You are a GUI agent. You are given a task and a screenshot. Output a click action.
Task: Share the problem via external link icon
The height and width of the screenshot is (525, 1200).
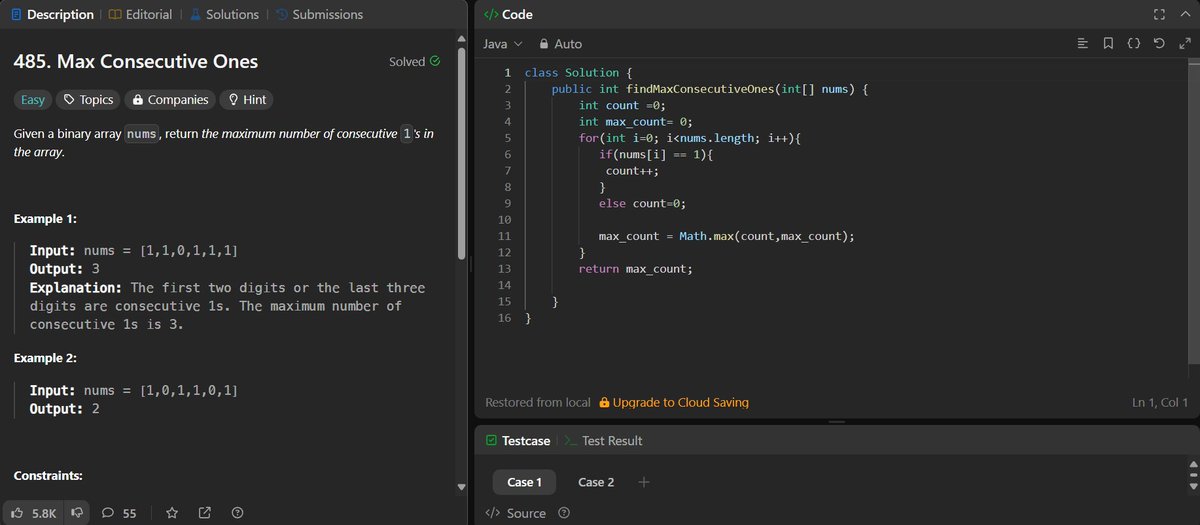[x=205, y=512]
